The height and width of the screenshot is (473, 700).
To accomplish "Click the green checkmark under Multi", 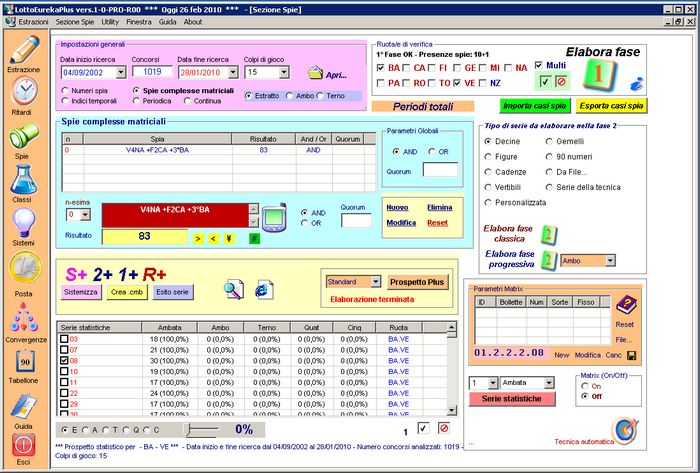I will [545, 82].
